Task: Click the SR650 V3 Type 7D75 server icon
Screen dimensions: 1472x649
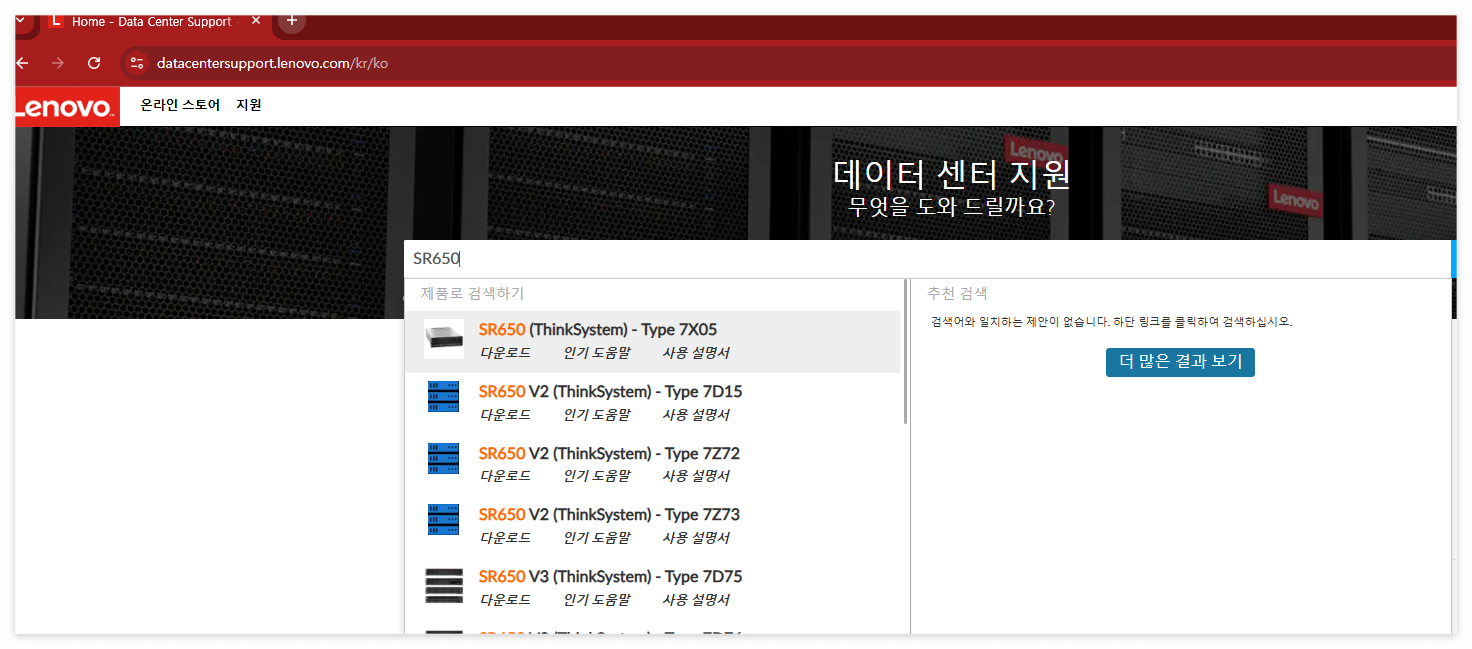Action: pyautogui.click(x=443, y=585)
